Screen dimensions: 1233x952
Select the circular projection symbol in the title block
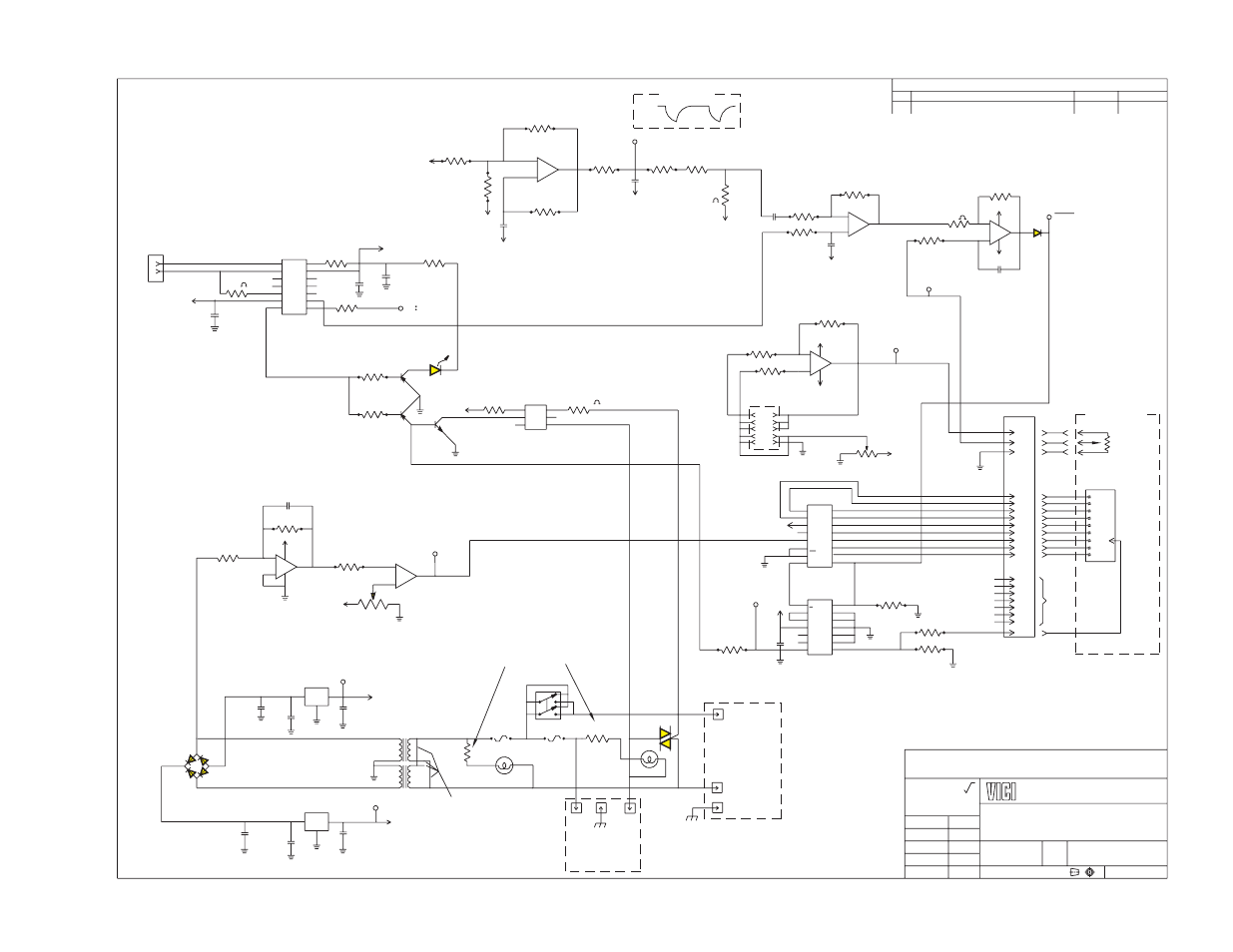click(x=1090, y=871)
